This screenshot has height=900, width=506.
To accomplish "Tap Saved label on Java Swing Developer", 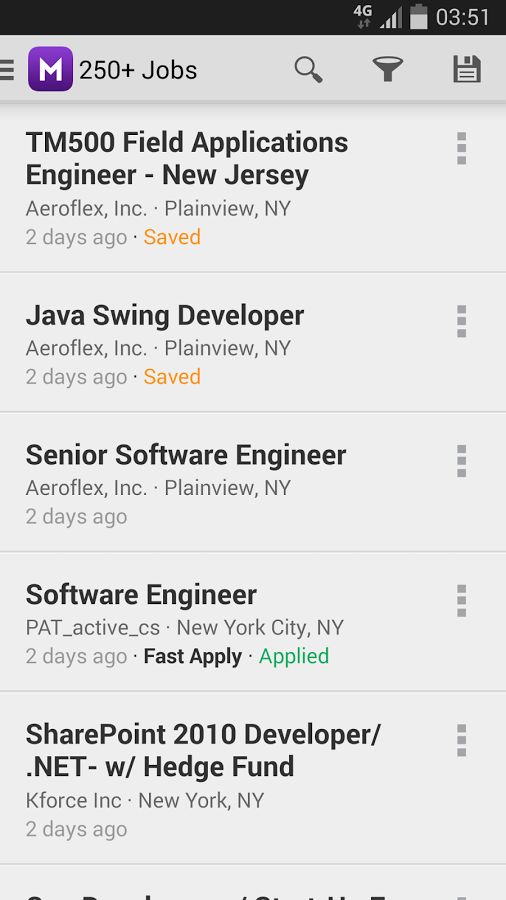I will click(x=172, y=377).
